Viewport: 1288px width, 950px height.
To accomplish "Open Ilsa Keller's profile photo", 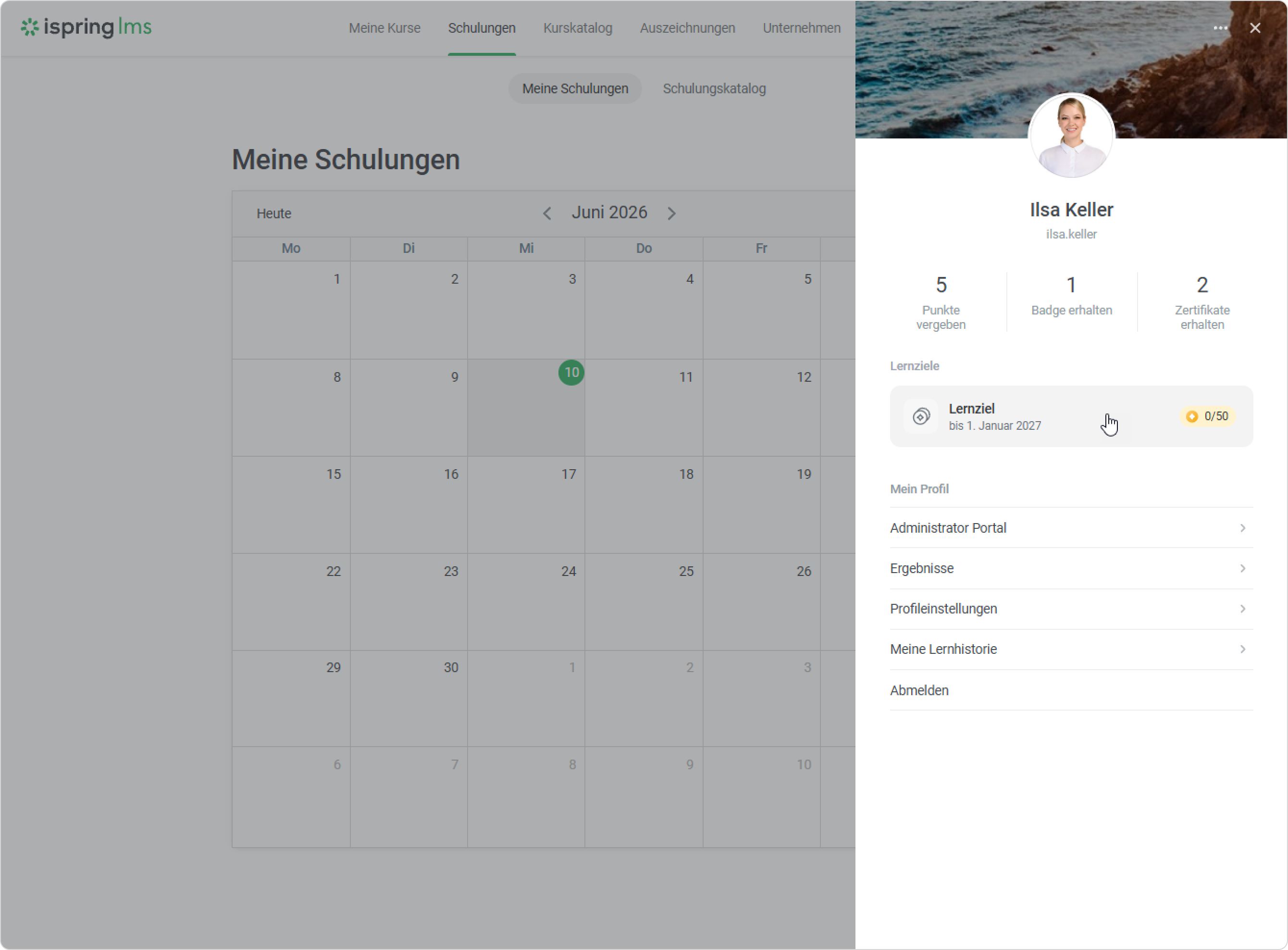I will pyautogui.click(x=1071, y=136).
